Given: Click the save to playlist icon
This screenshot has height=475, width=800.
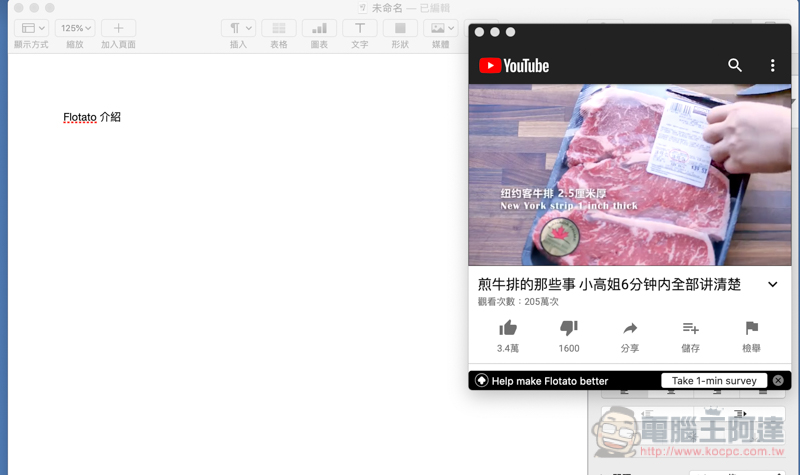Looking at the screenshot, I should click(690, 328).
